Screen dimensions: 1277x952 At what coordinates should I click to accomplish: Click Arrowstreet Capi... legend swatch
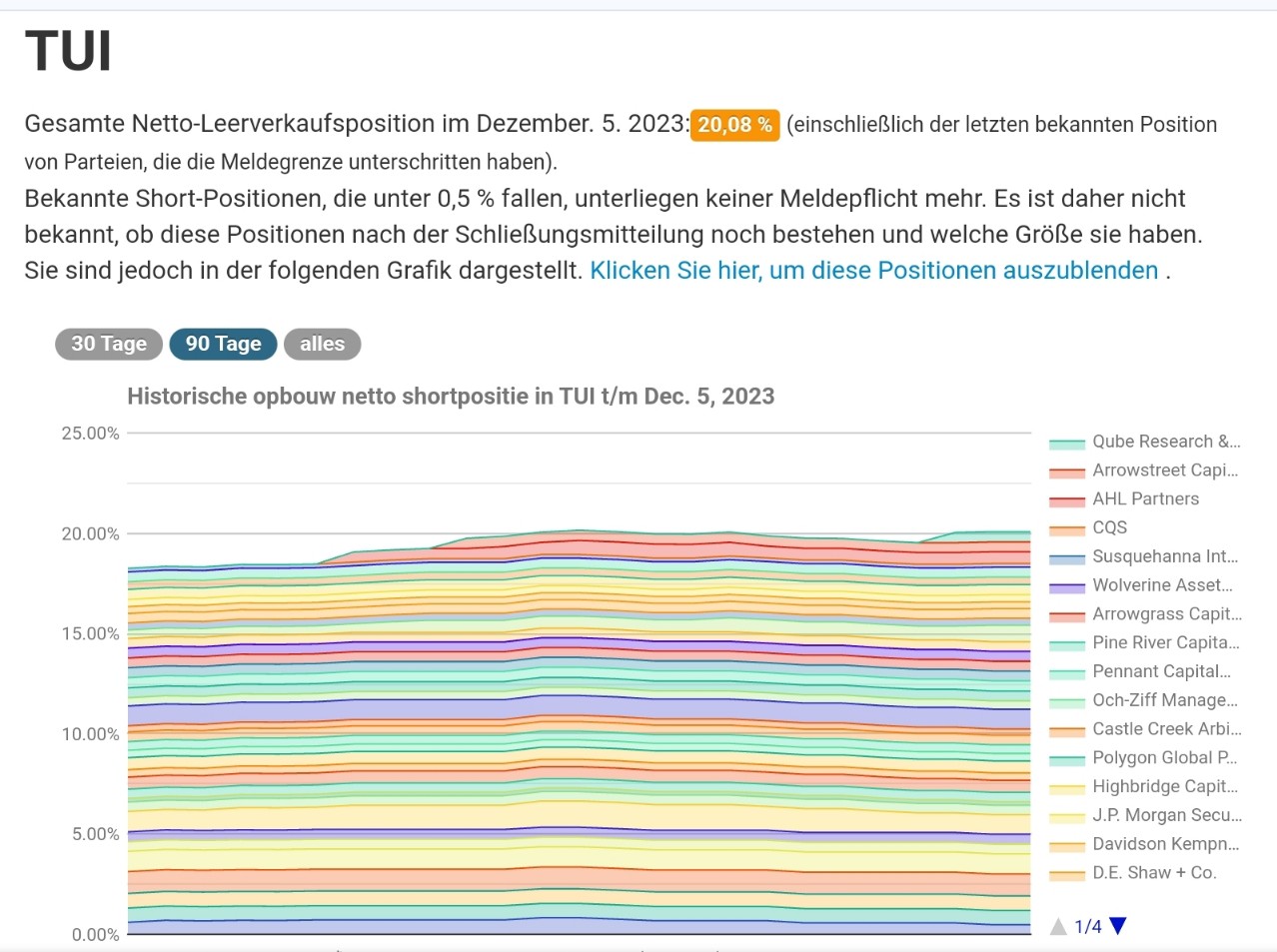click(1067, 472)
